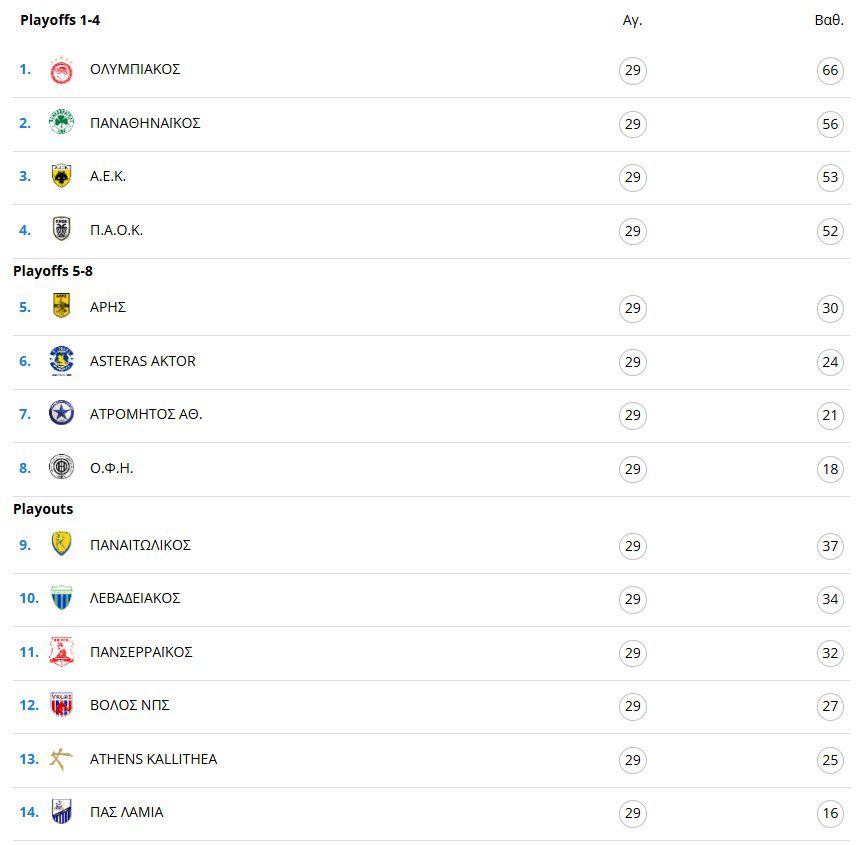Click the Olympiacos club crest icon

tap(61, 70)
